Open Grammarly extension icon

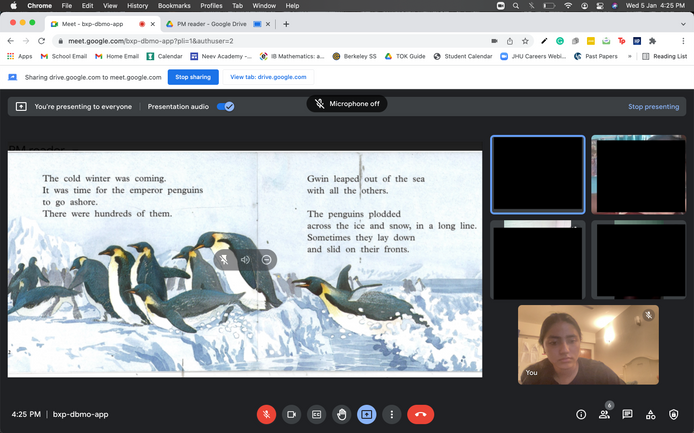click(560, 41)
